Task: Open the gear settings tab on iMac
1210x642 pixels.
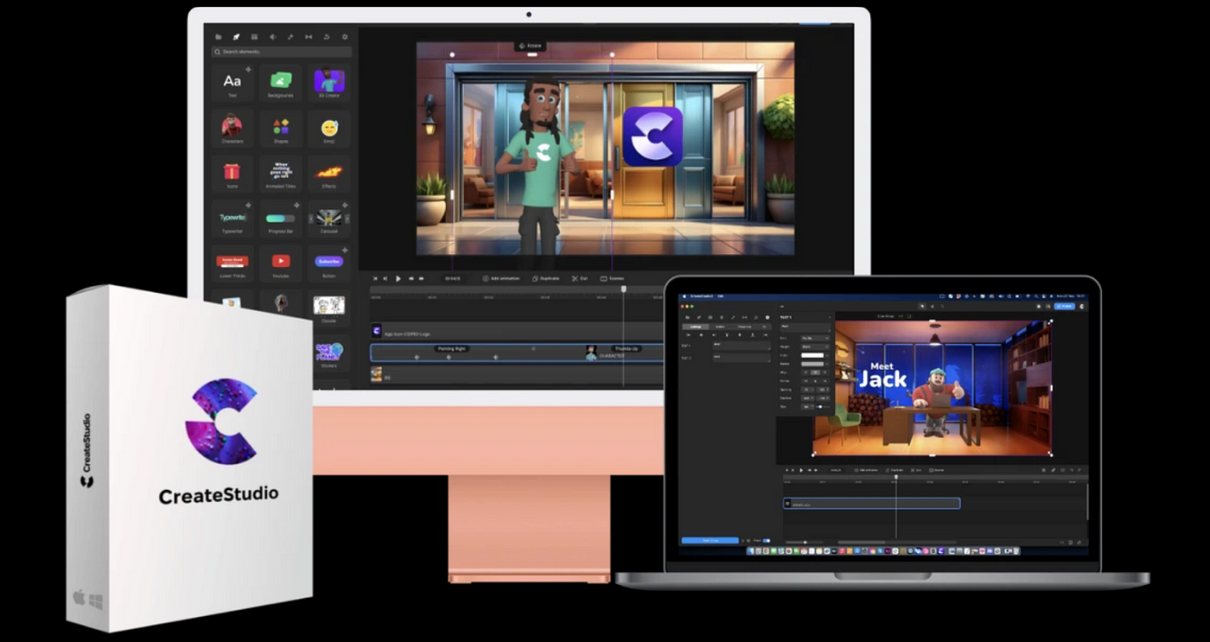Action: pyautogui.click(x=345, y=37)
